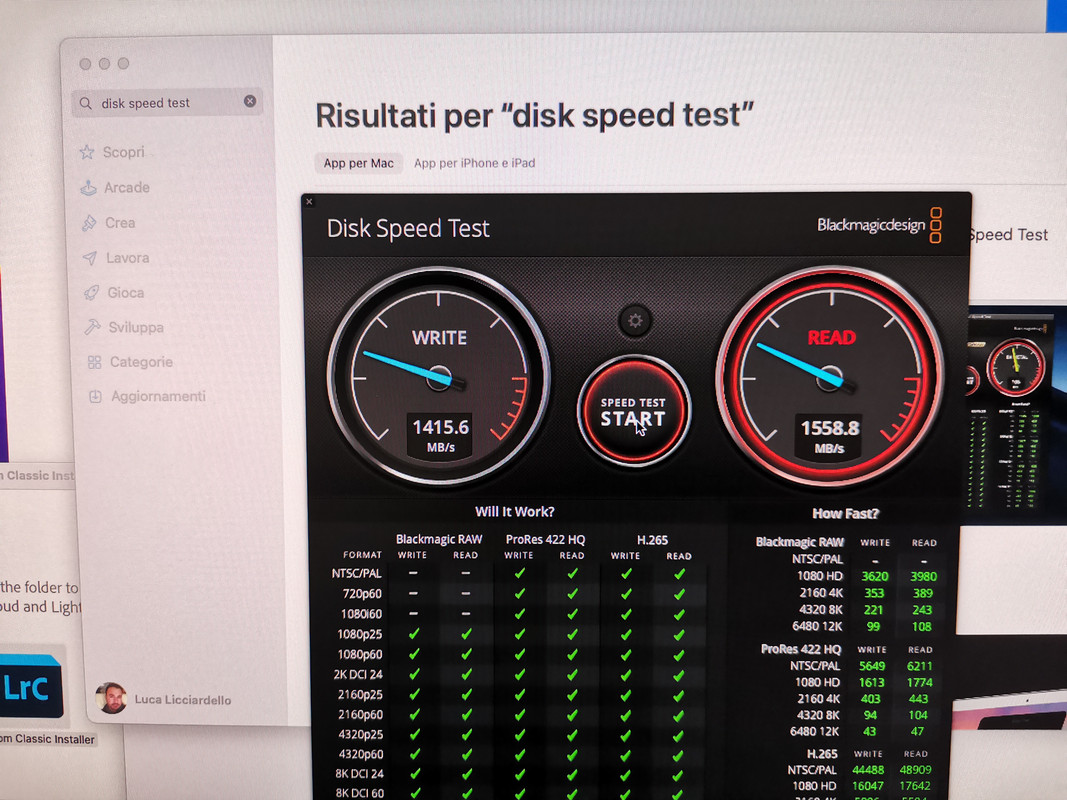The width and height of the screenshot is (1067, 800).
Task: Click the H.265 column header
Action: tap(652, 540)
